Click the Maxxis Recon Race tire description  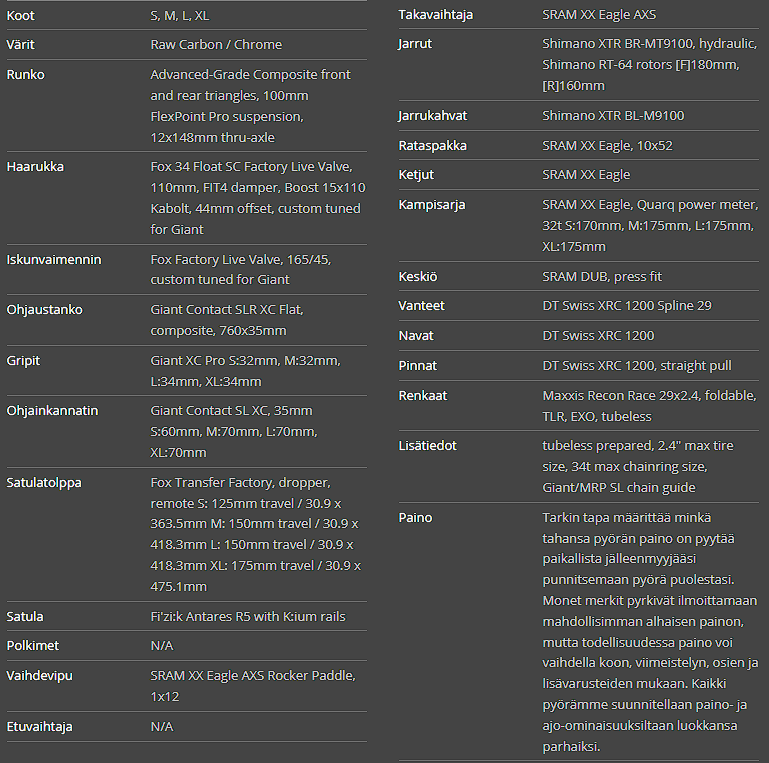point(649,406)
